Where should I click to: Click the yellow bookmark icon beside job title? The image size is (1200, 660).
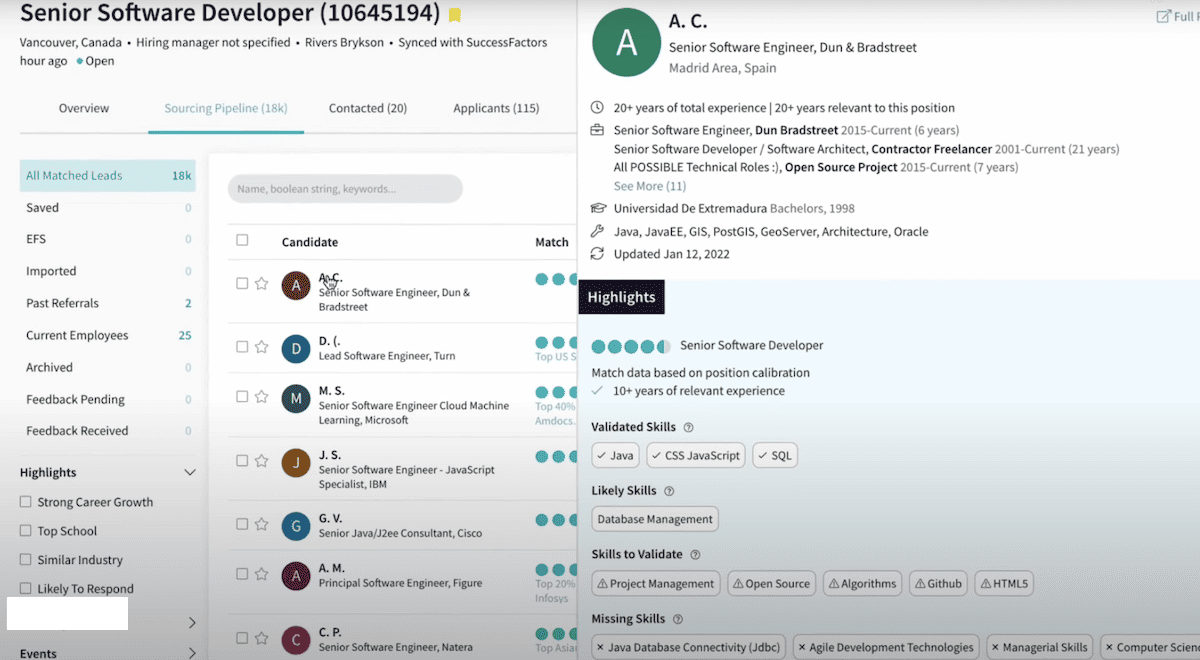click(455, 15)
